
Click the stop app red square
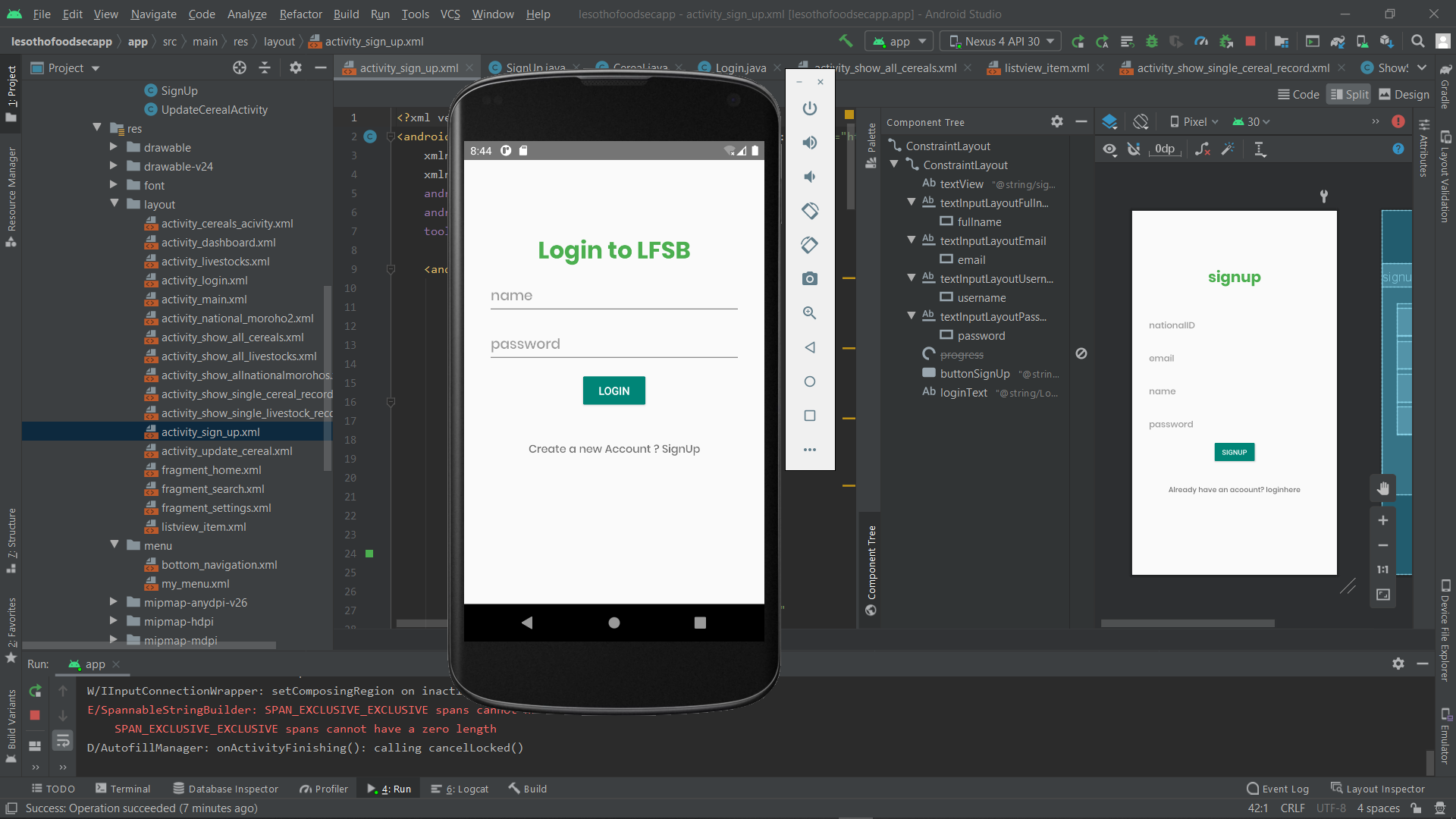tap(1250, 41)
